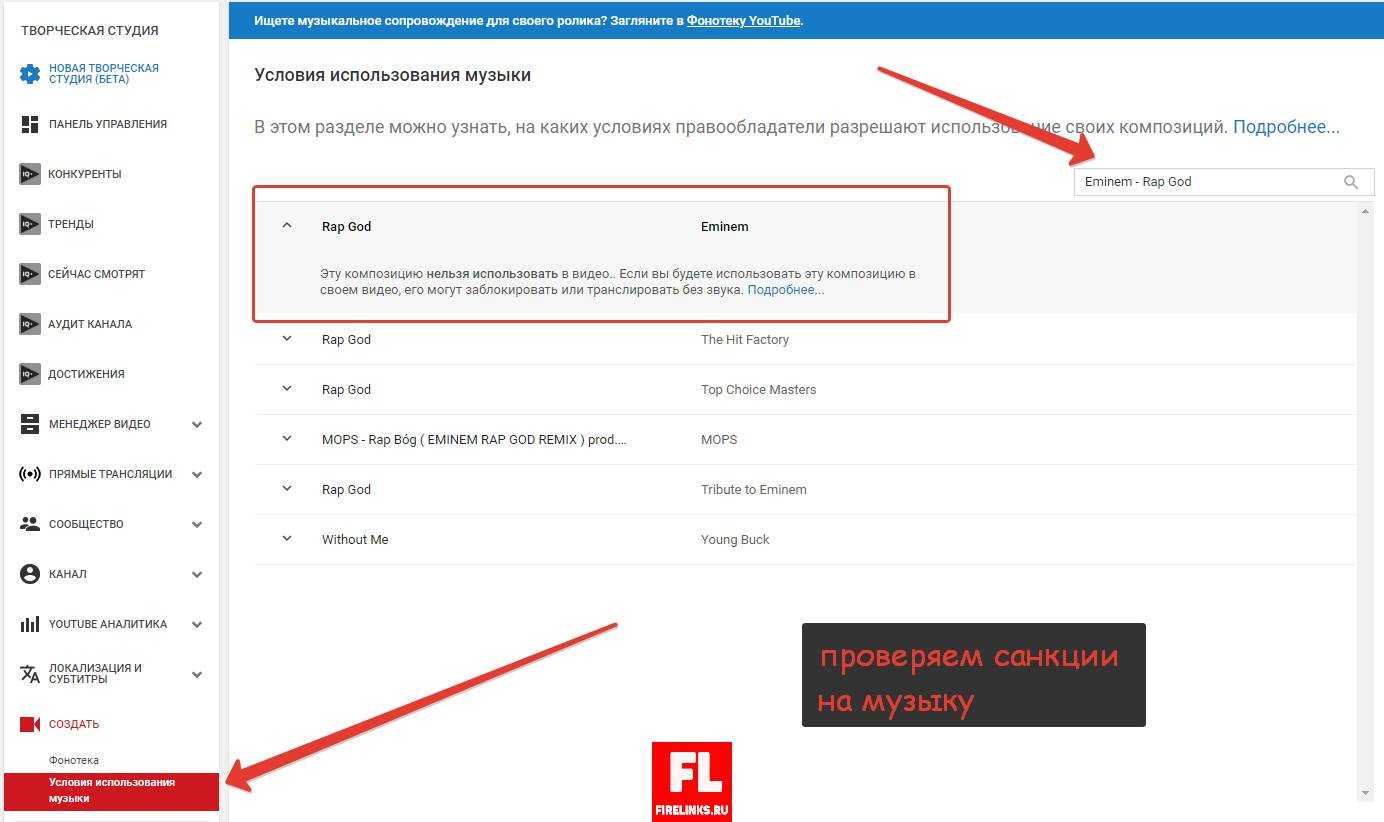Click Top Choice Masters artist text
The height and width of the screenshot is (822, 1384).
pos(759,389)
